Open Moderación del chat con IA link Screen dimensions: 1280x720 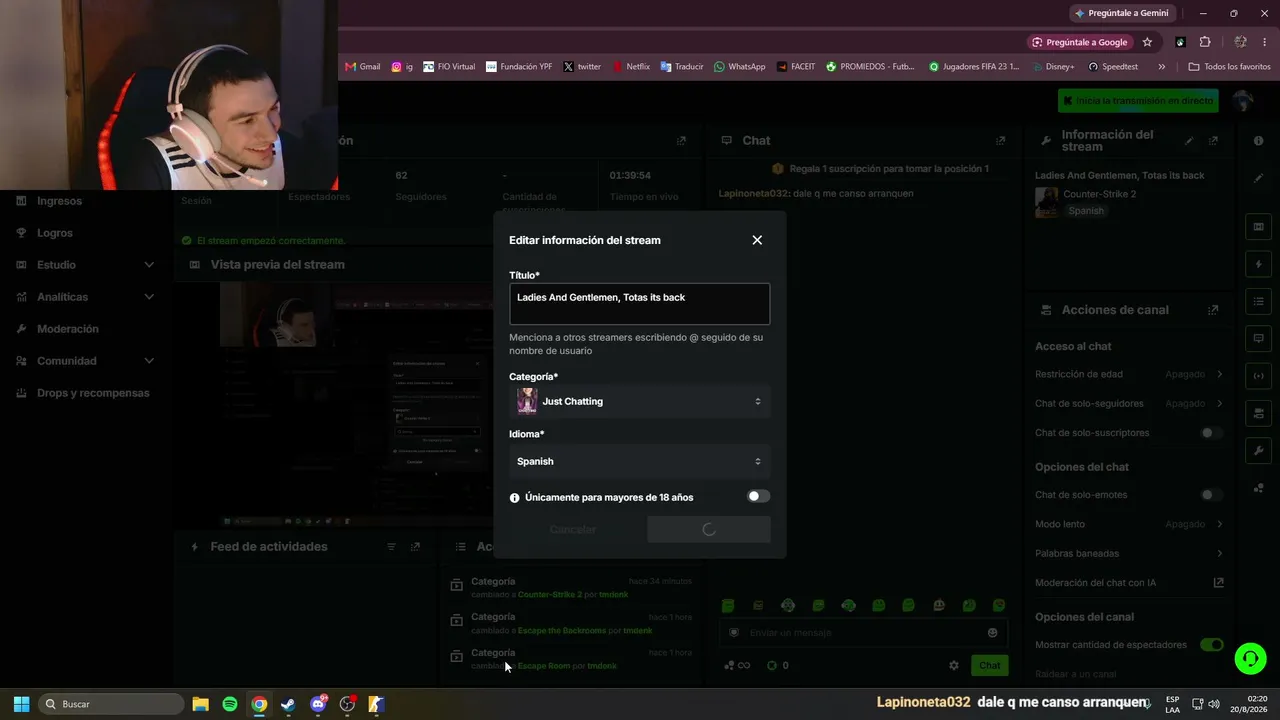(1129, 583)
